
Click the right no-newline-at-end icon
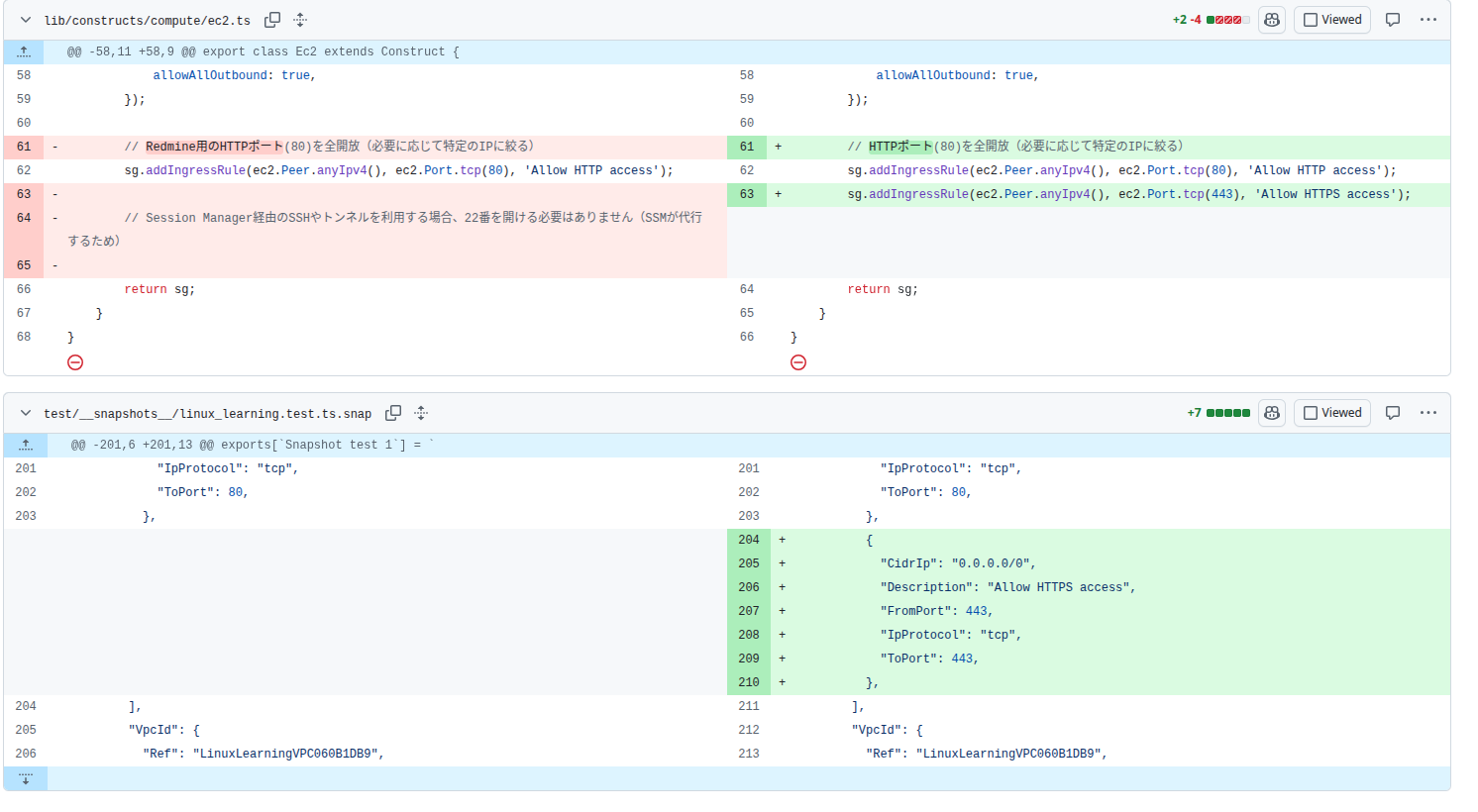798,362
